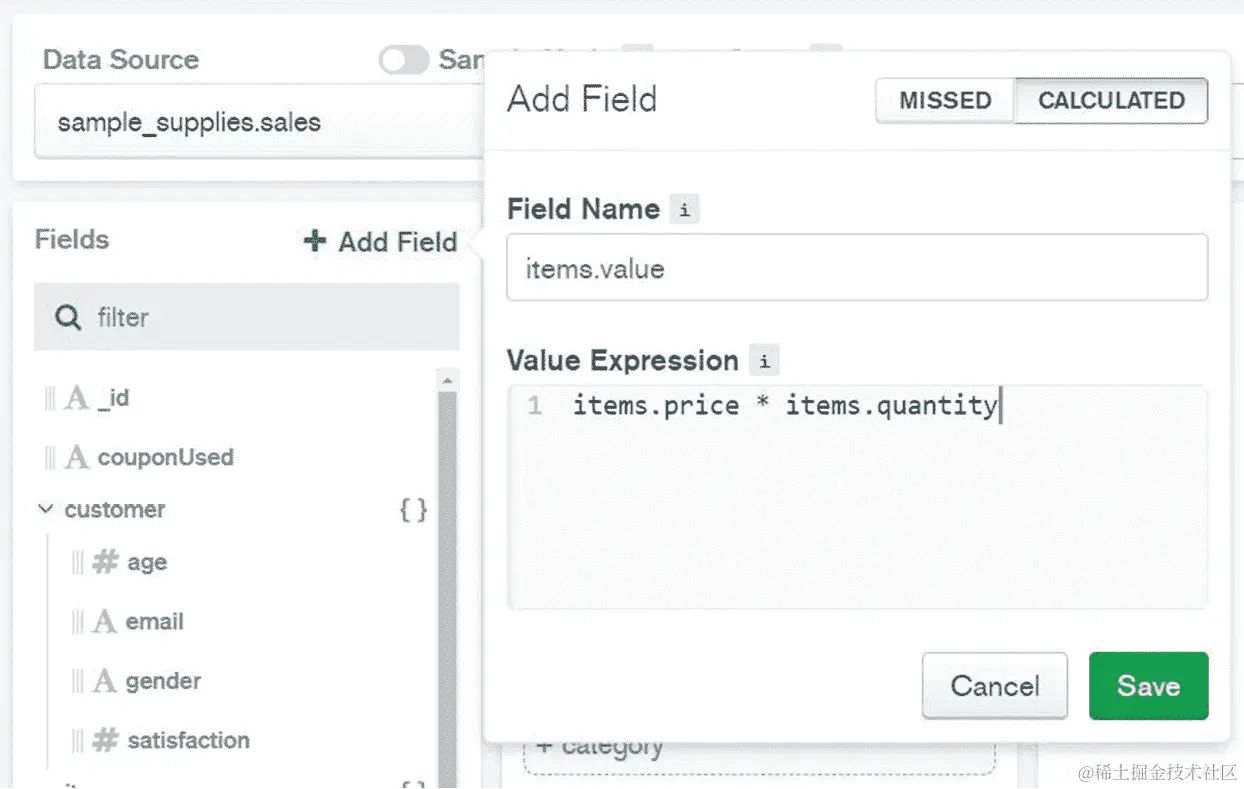Click the string type icon for _id
The width and height of the screenshot is (1244, 789).
pos(77,399)
